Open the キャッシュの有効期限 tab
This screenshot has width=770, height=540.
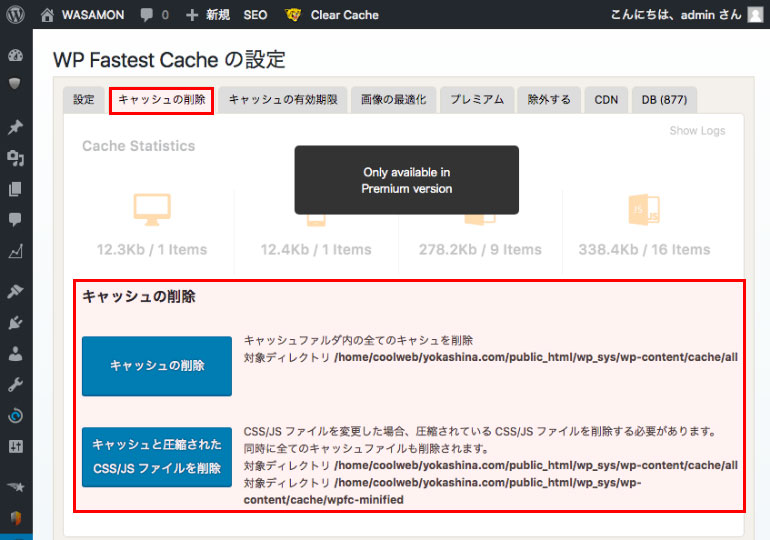coord(283,100)
